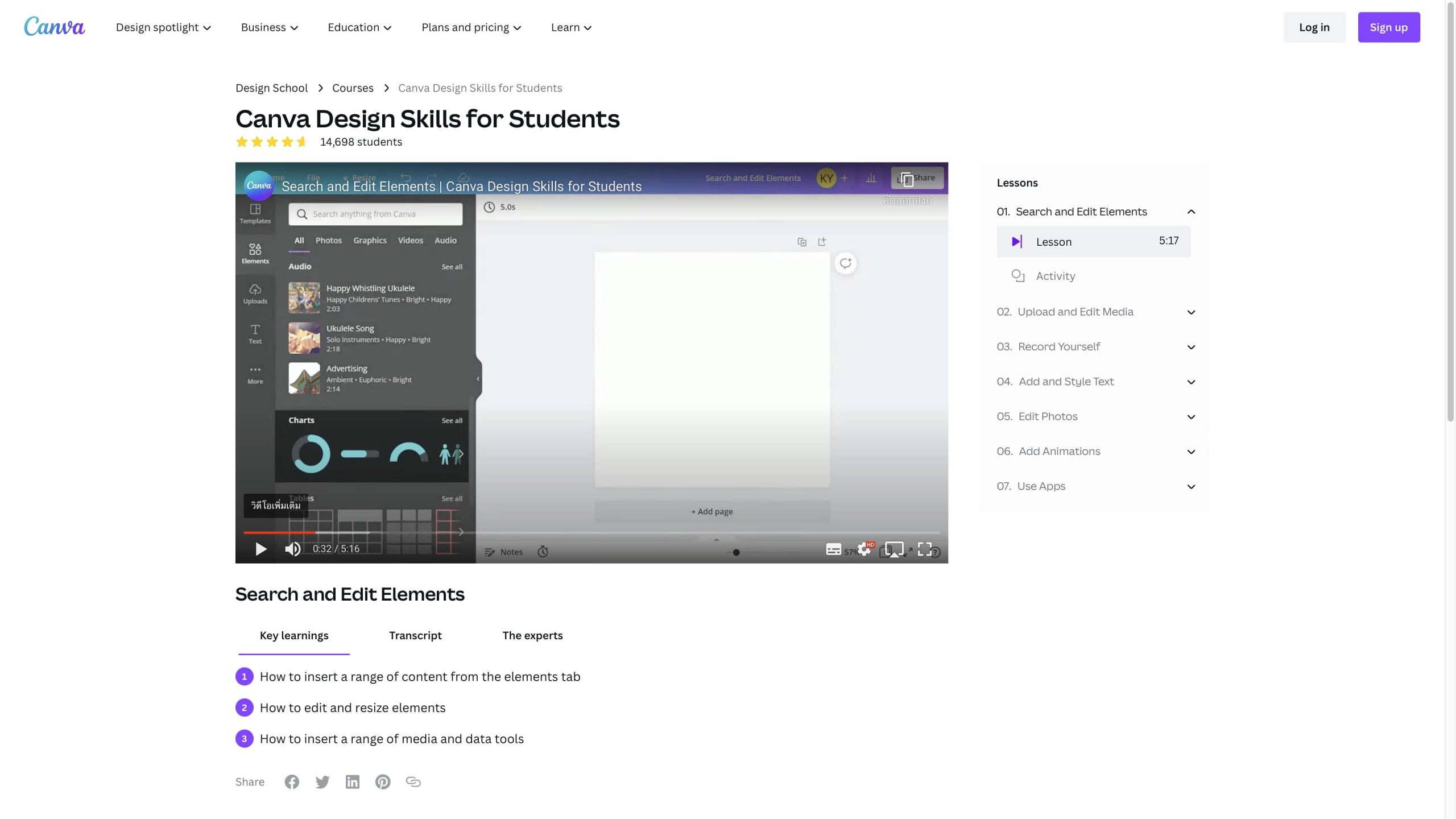Click the Sign up button

[1388, 27]
